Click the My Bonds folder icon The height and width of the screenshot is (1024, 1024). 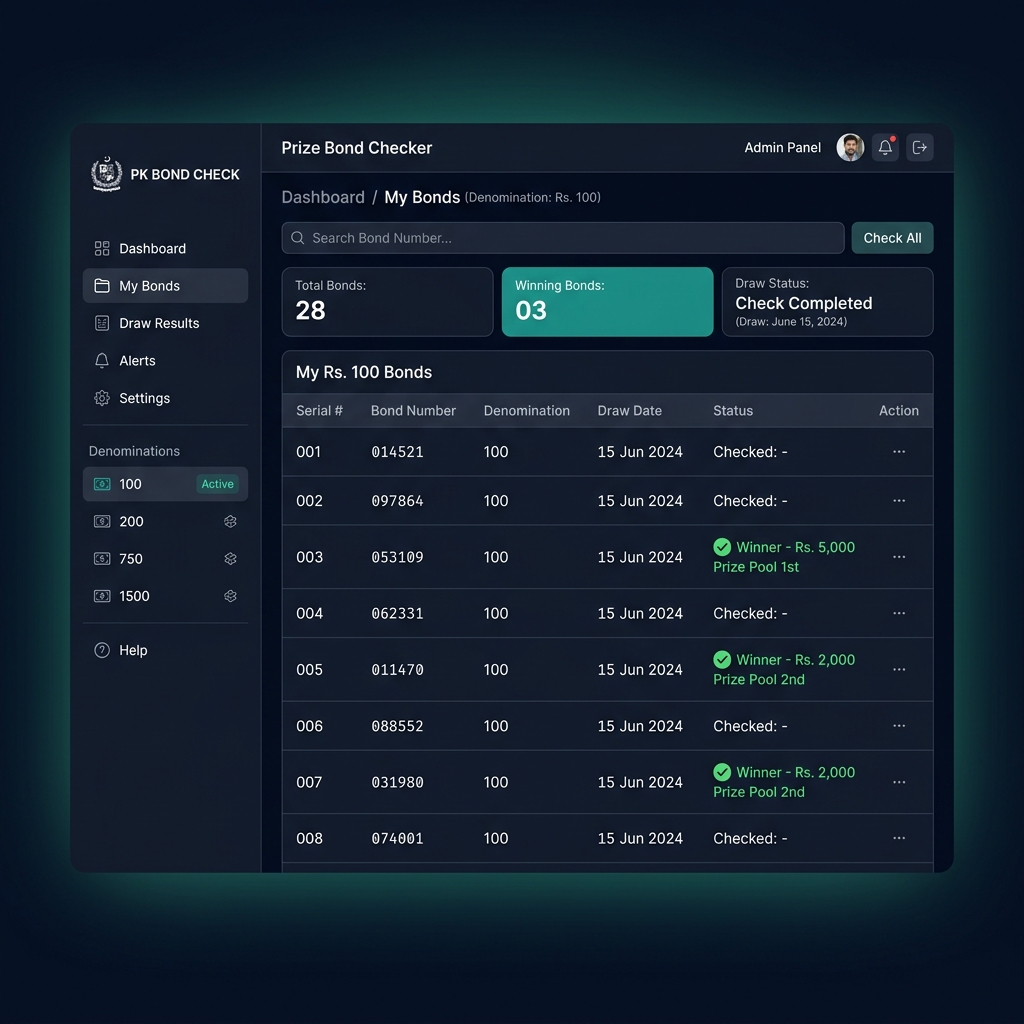[102, 286]
